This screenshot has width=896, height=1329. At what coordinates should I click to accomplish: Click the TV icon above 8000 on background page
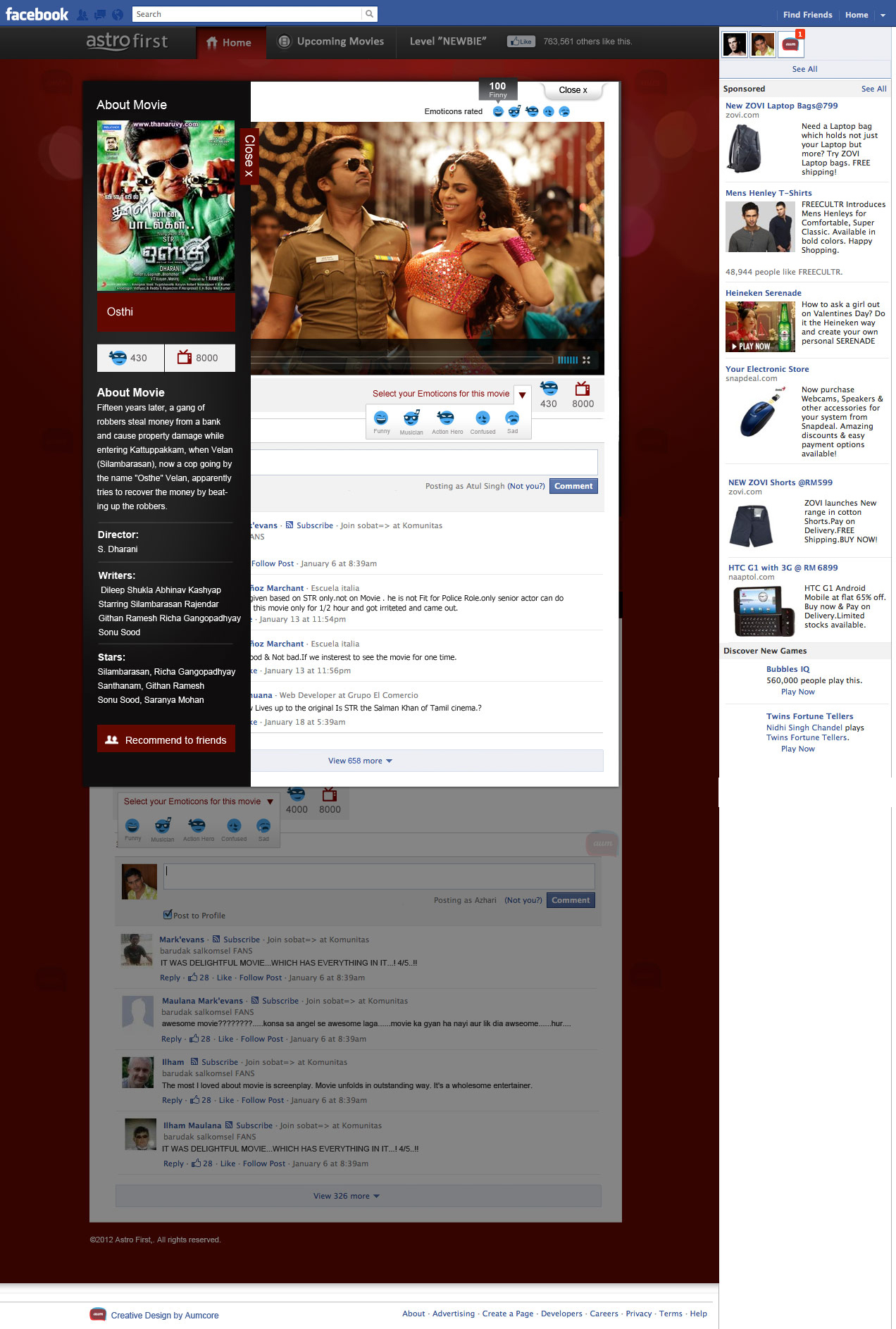[x=330, y=795]
